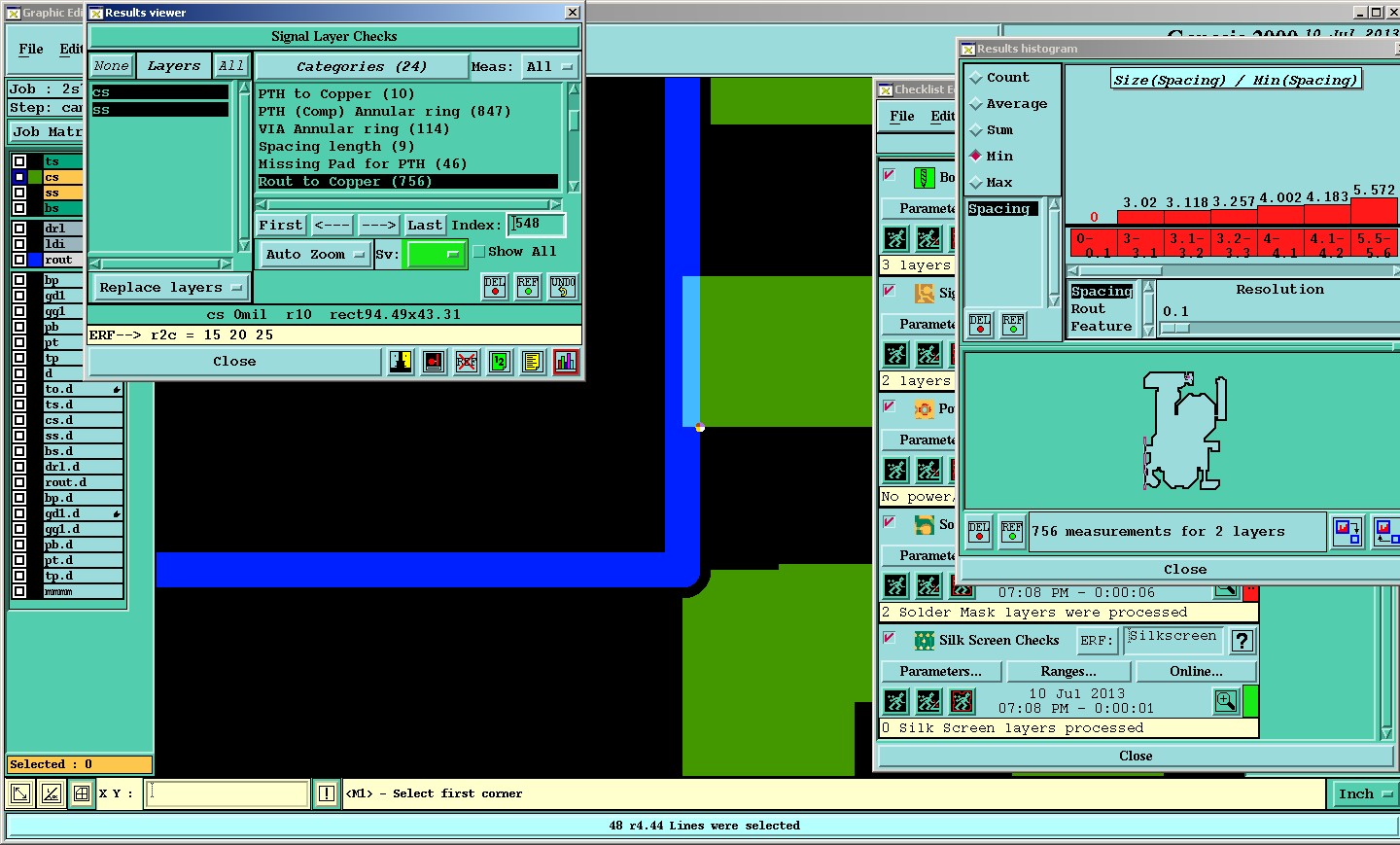Screen dimensions: 1400x845
Task: Click the green numbered page icon
Action: click(499, 362)
